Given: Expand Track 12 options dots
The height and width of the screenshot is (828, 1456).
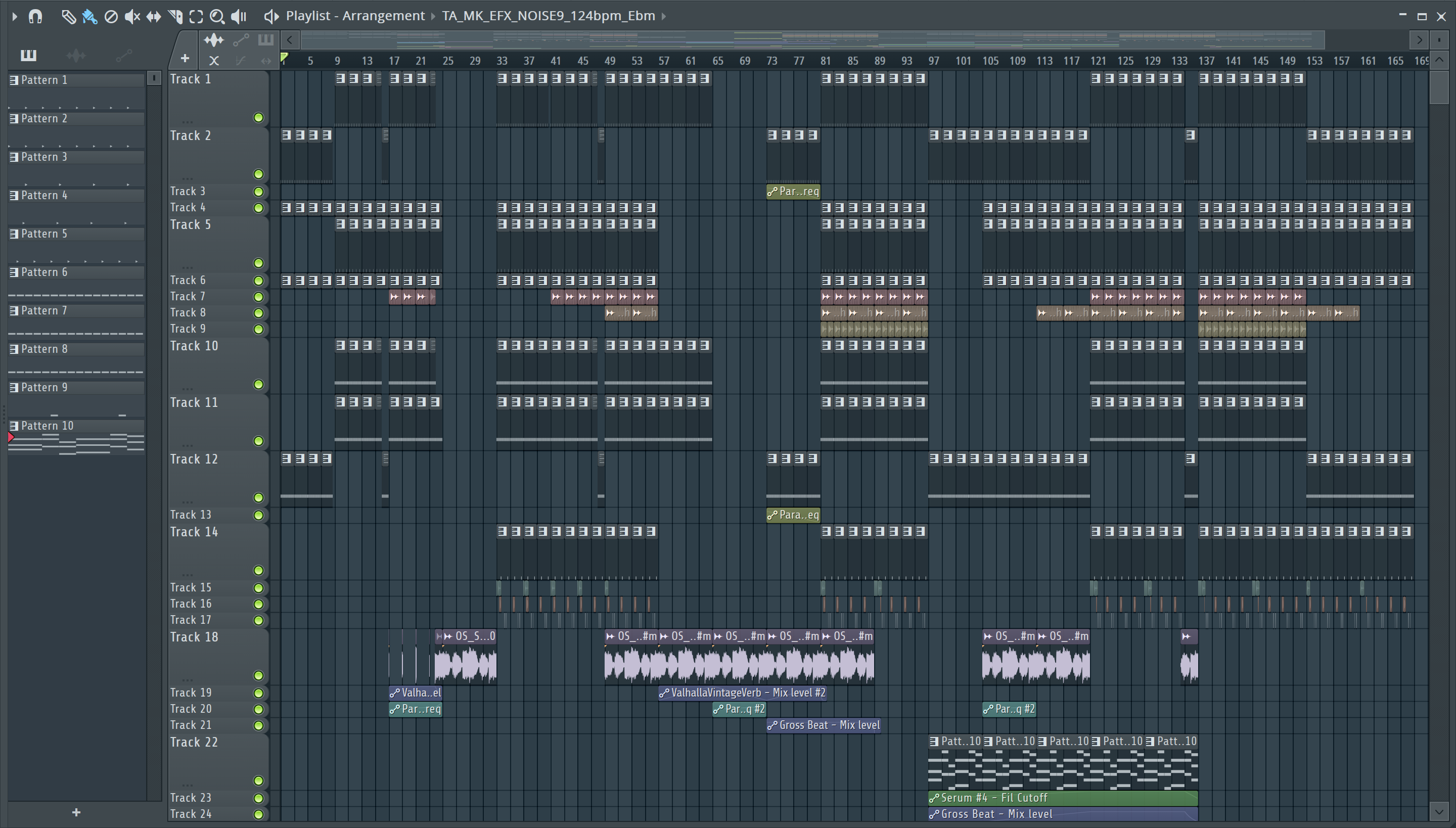Looking at the screenshot, I should (187, 502).
